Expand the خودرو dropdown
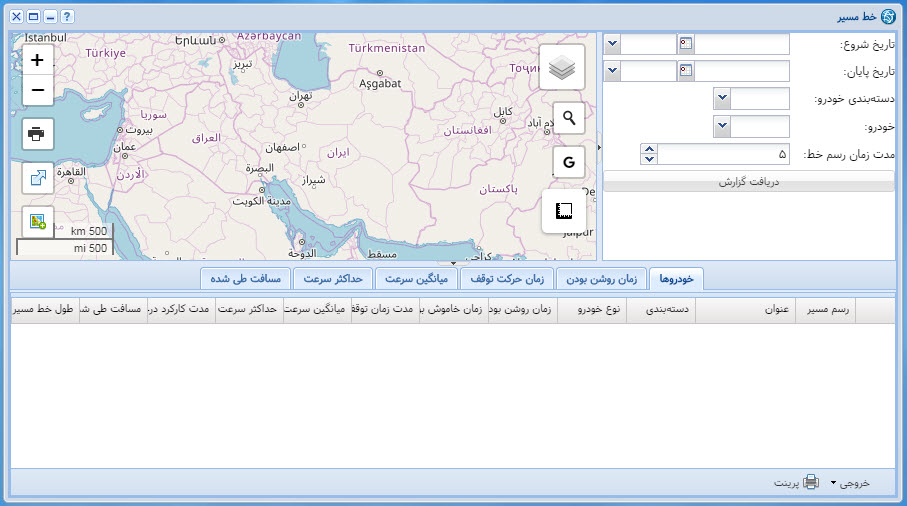The height and width of the screenshot is (506, 907). click(x=722, y=127)
